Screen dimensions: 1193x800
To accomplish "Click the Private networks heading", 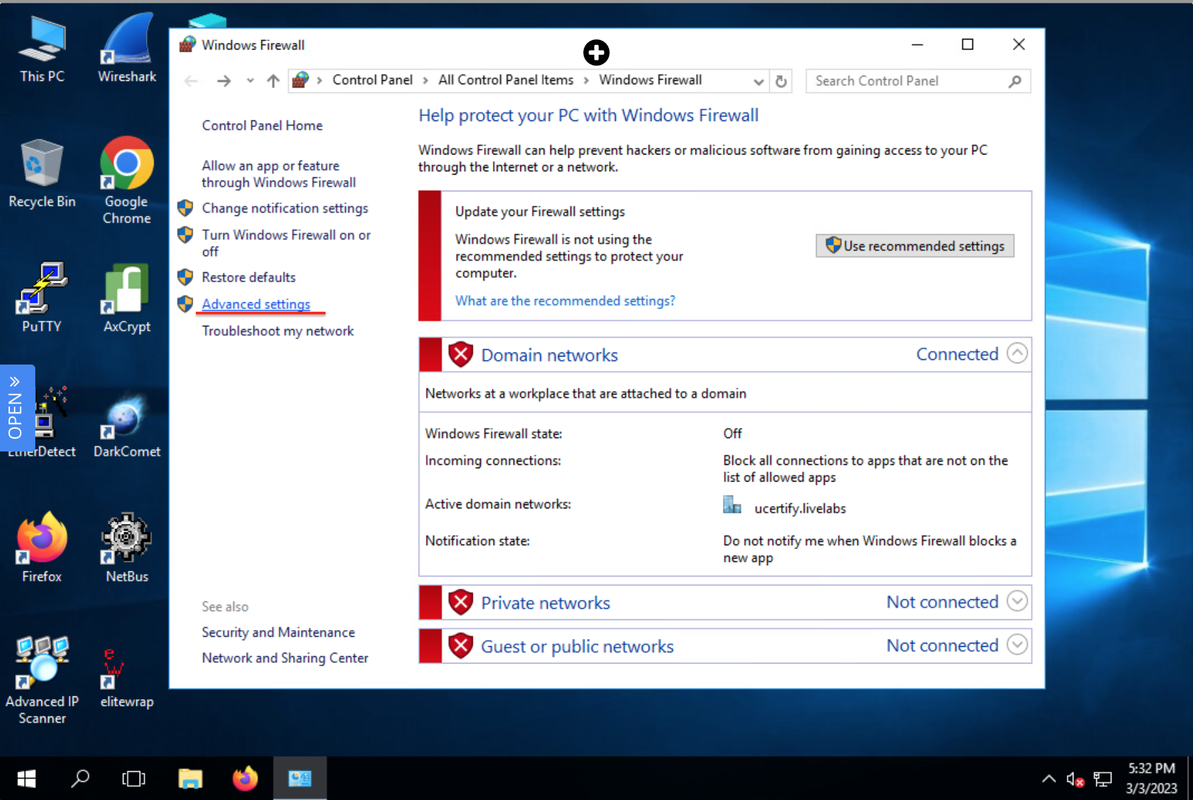I will pyautogui.click(x=546, y=602).
